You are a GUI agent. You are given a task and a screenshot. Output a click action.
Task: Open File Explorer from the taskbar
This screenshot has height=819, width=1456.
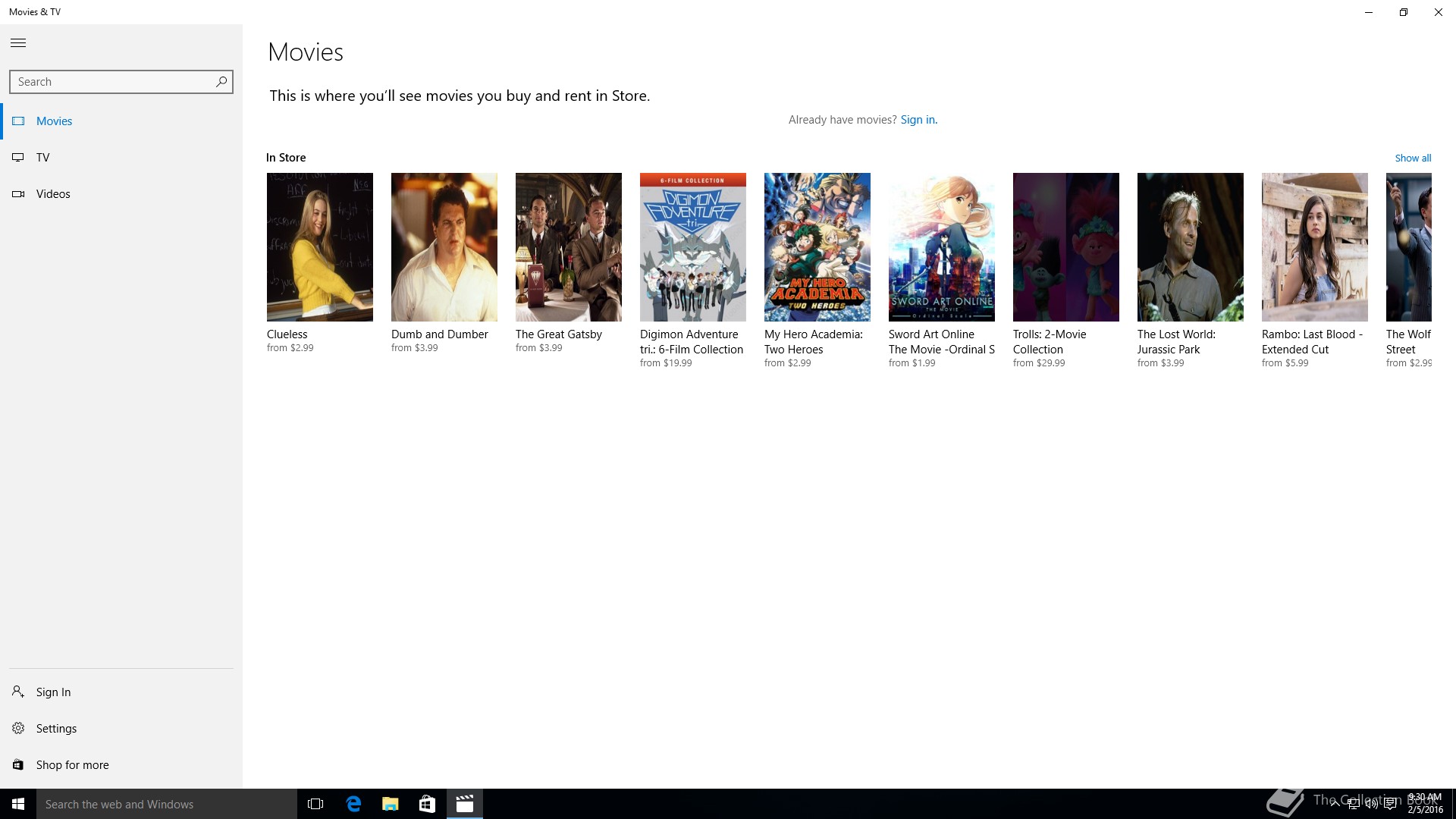point(391,804)
